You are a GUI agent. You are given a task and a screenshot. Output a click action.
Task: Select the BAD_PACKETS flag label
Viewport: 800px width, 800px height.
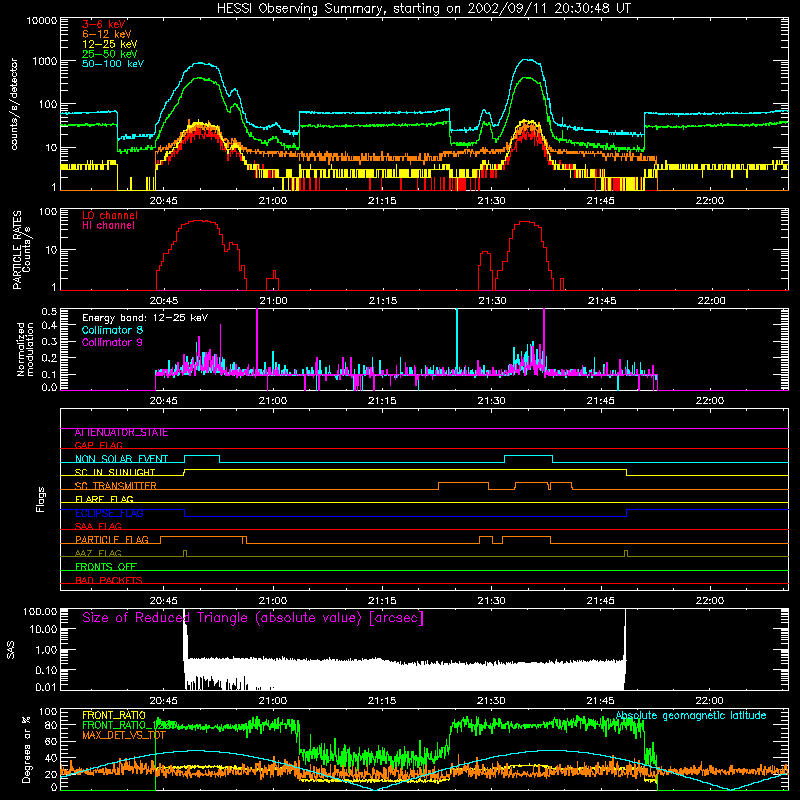(109, 580)
